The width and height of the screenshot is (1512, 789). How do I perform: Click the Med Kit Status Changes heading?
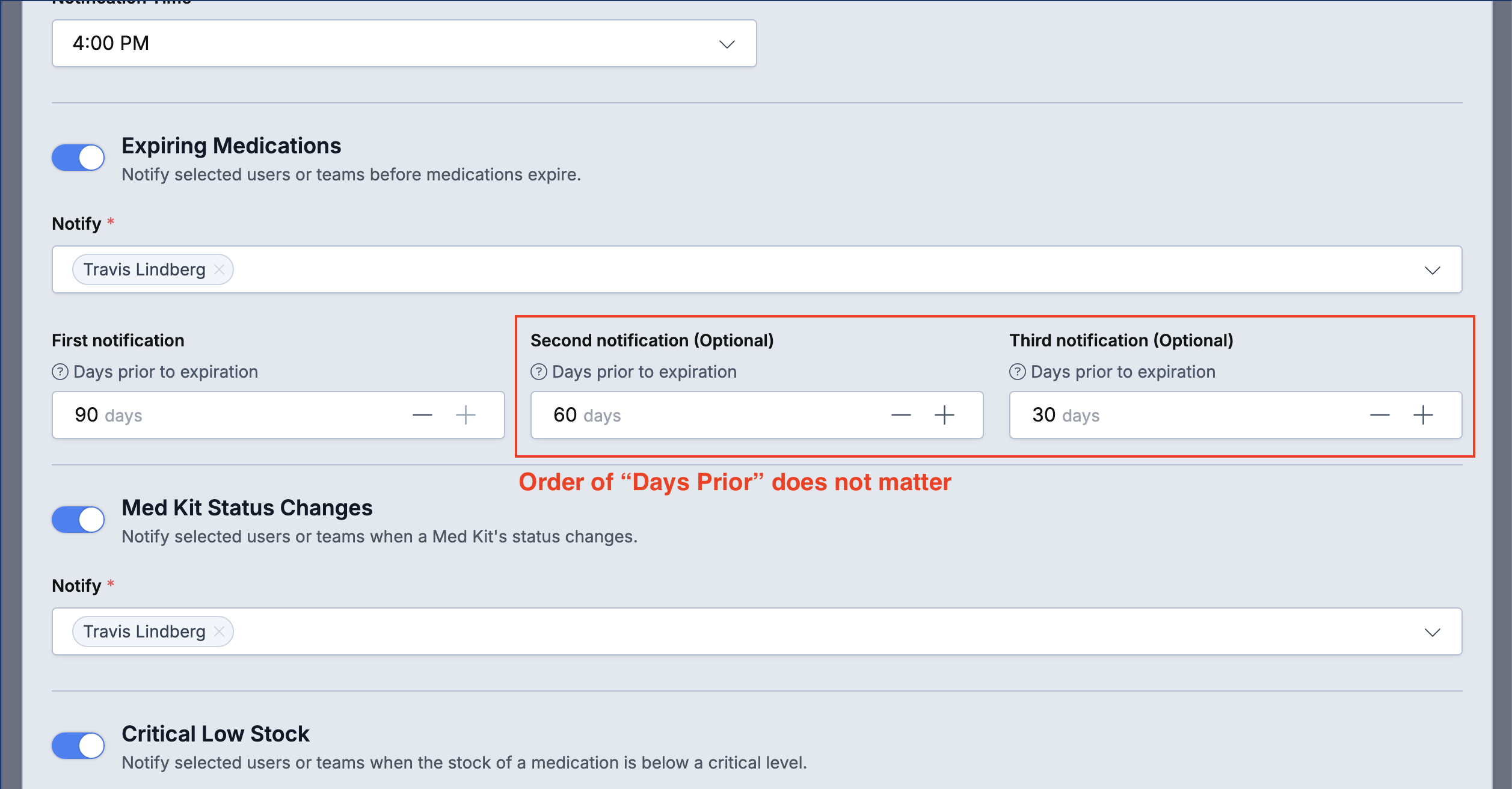(x=247, y=508)
